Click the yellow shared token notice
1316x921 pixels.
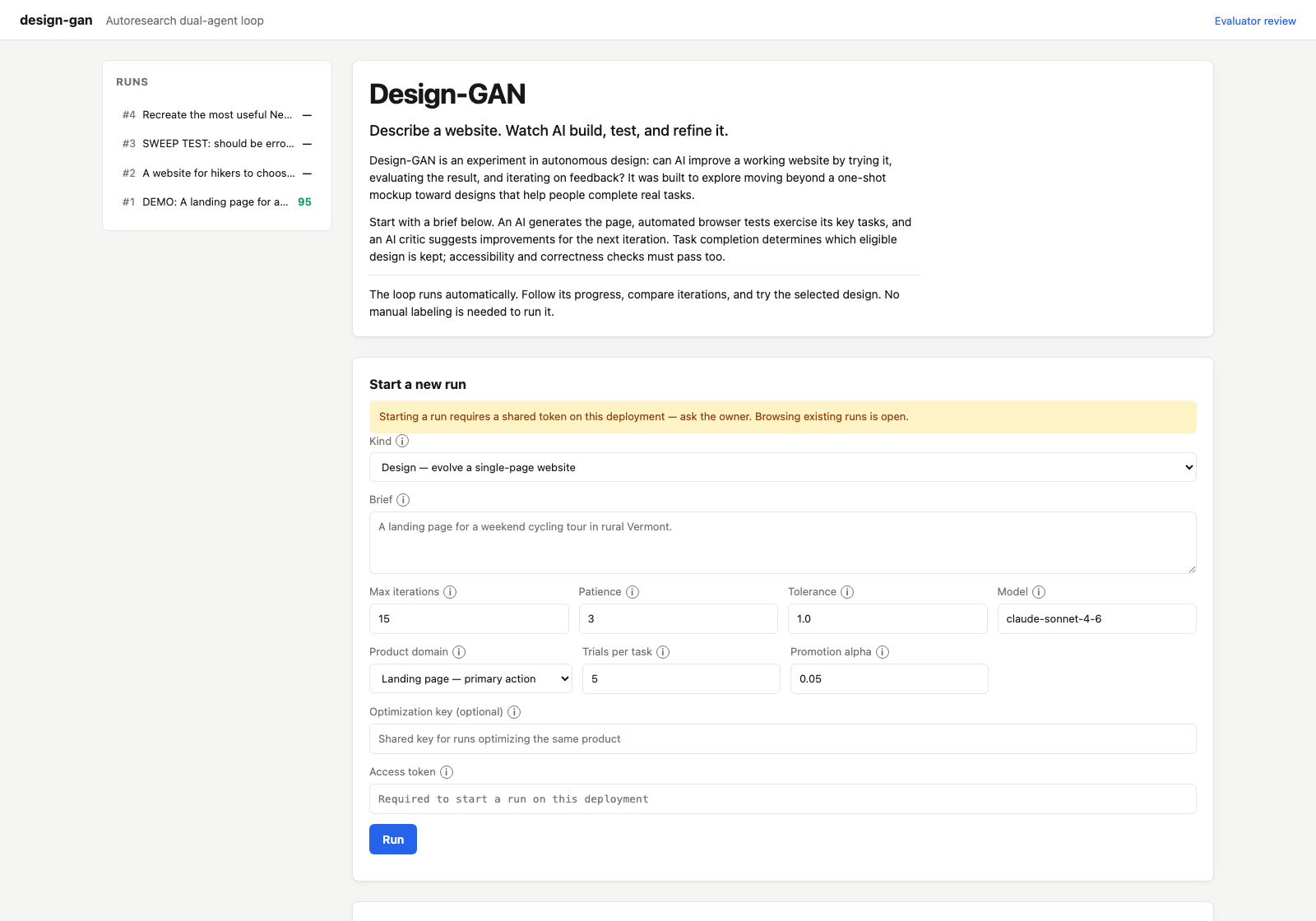tap(783, 417)
